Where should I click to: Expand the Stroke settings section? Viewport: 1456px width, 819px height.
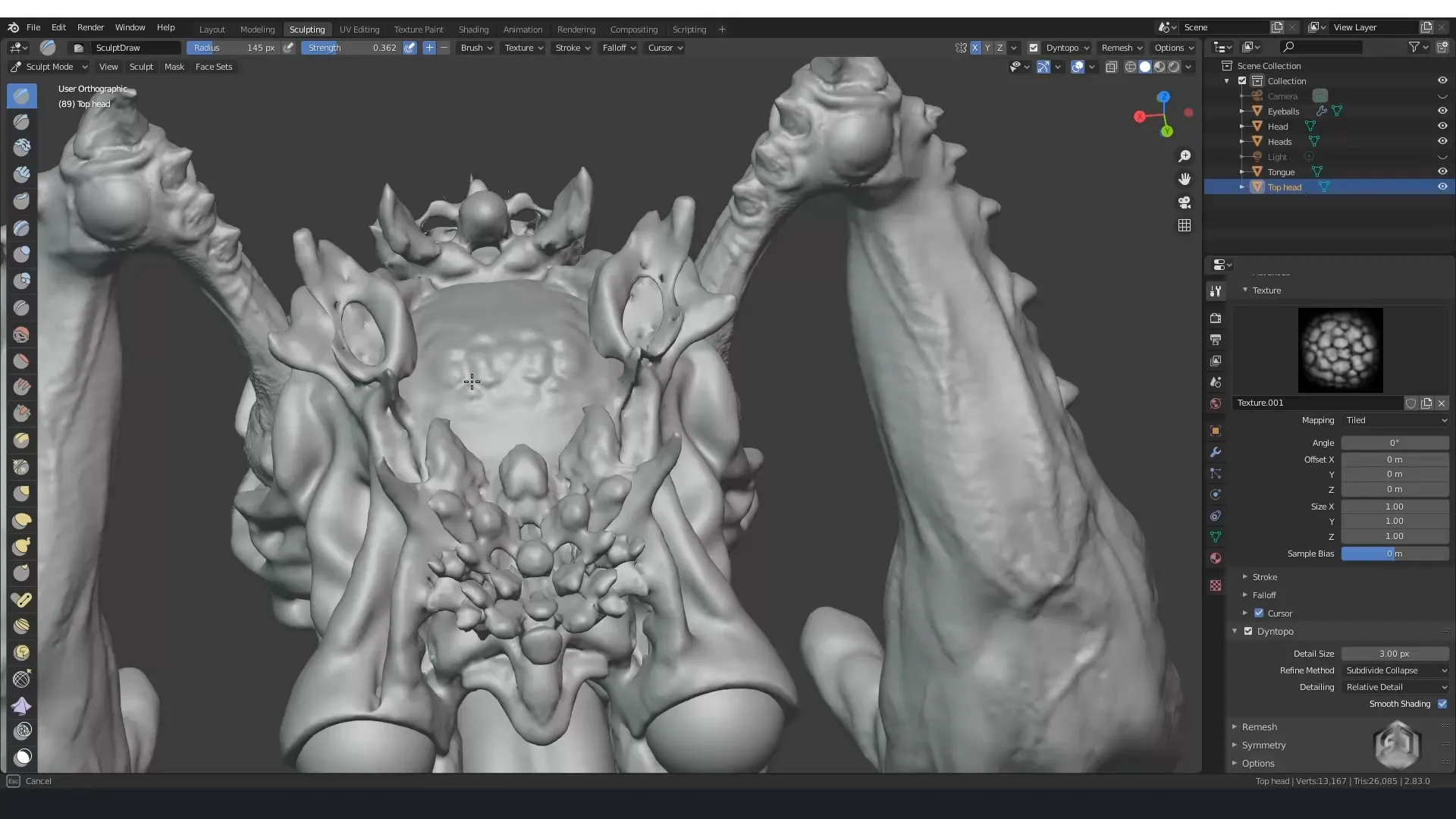click(x=1245, y=577)
